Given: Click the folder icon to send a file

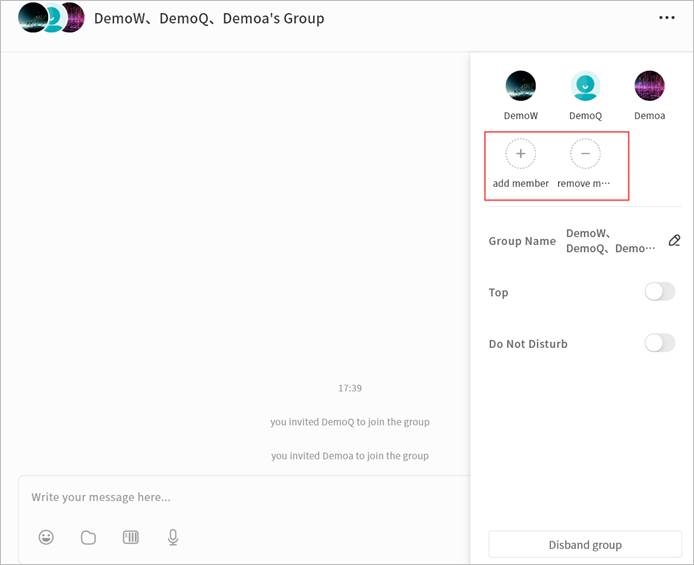Looking at the screenshot, I should [x=88, y=537].
